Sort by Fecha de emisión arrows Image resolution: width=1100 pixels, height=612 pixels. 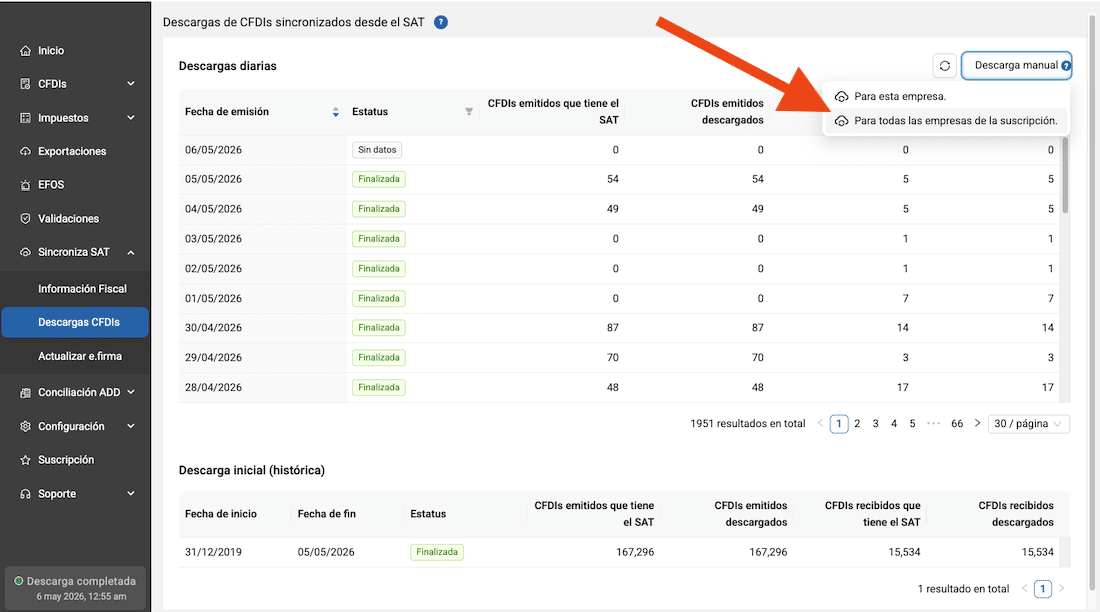(x=335, y=112)
